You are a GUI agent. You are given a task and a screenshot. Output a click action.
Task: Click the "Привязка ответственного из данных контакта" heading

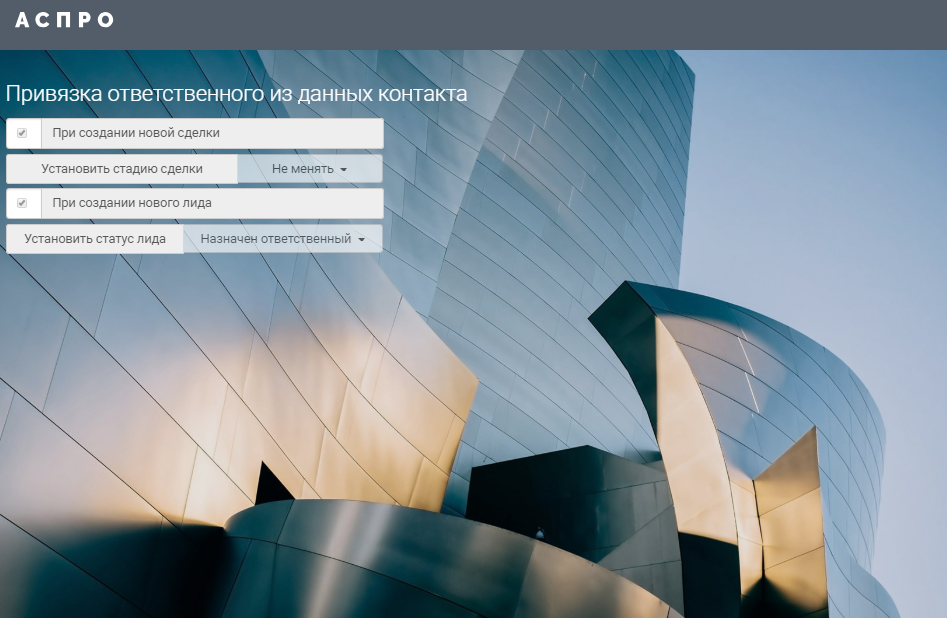click(236, 94)
